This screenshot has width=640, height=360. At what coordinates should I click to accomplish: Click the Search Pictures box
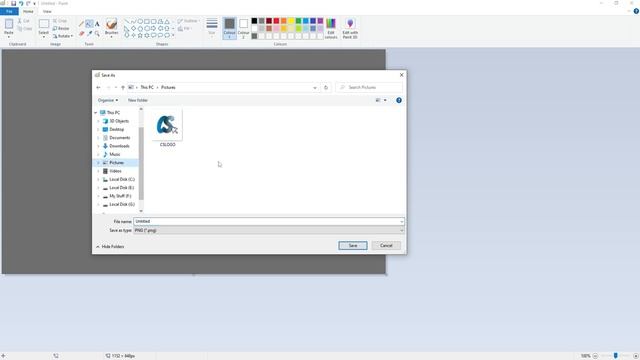pyautogui.click(x=369, y=87)
